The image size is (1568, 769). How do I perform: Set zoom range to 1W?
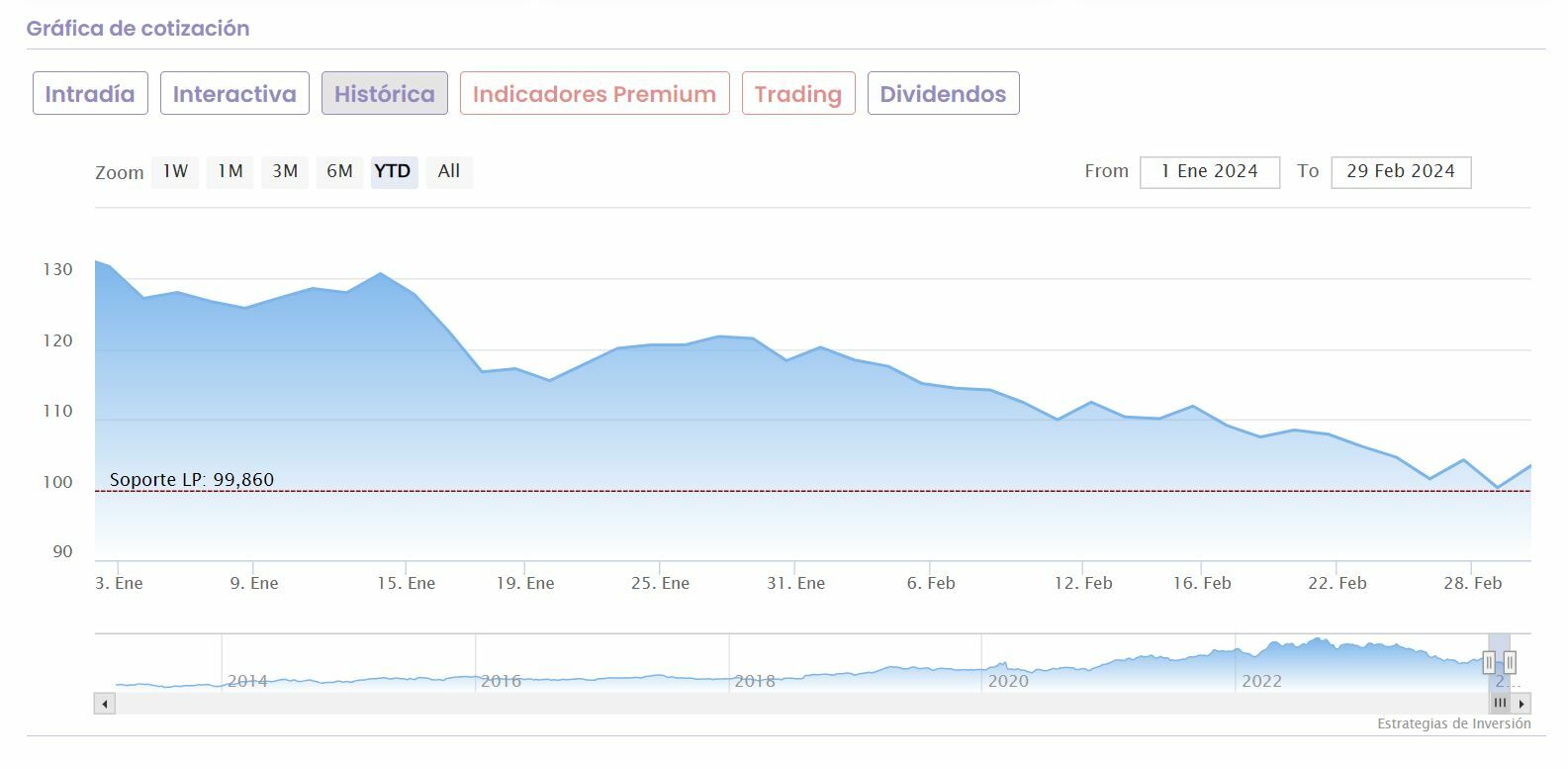pos(175,171)
